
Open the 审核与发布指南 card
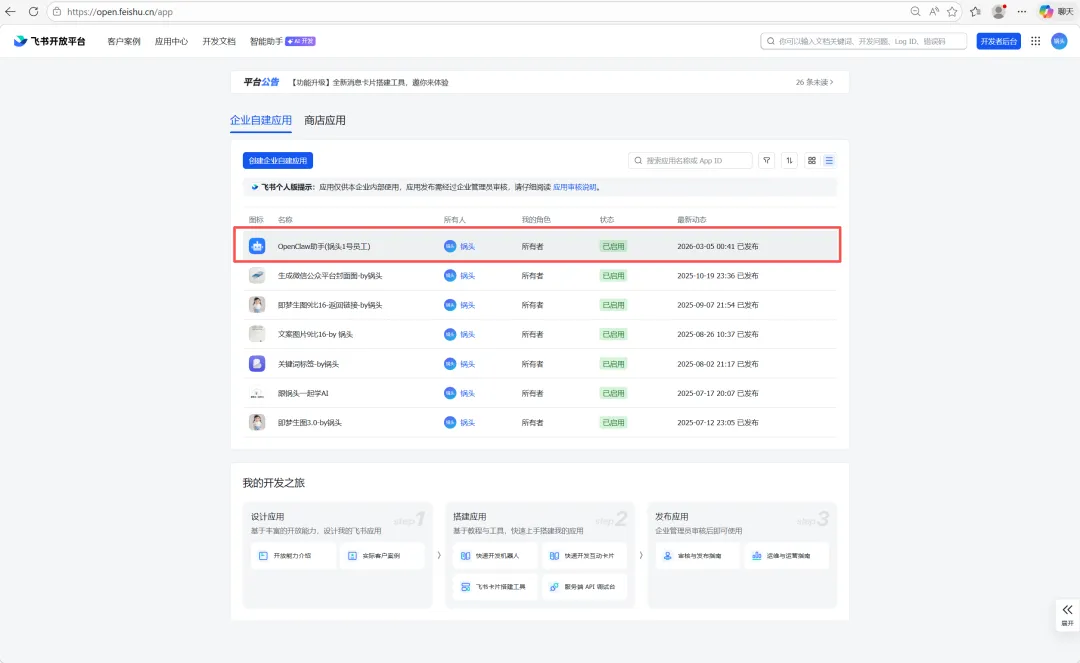697,556
